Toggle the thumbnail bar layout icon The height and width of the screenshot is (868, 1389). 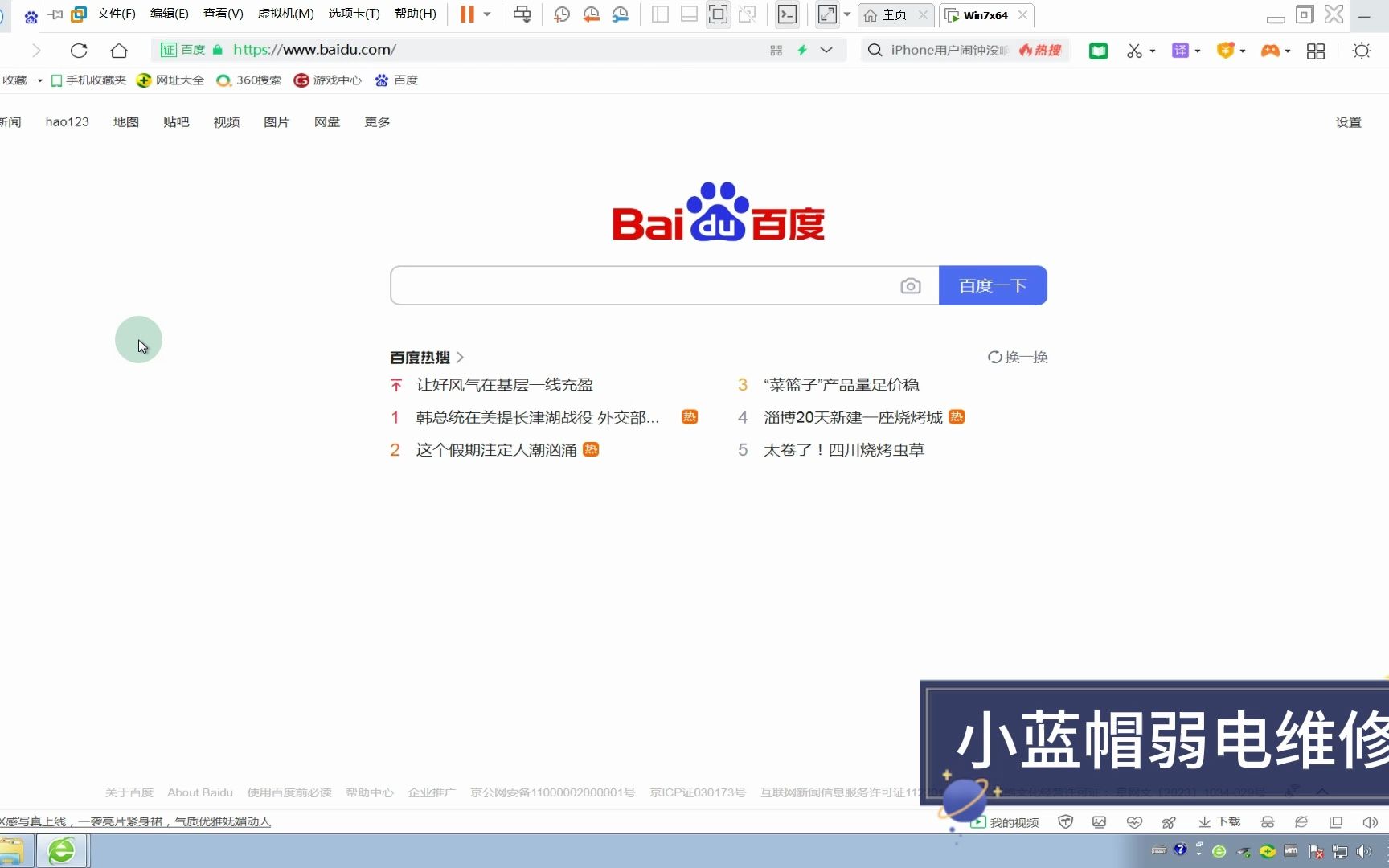tap(689, 14)
